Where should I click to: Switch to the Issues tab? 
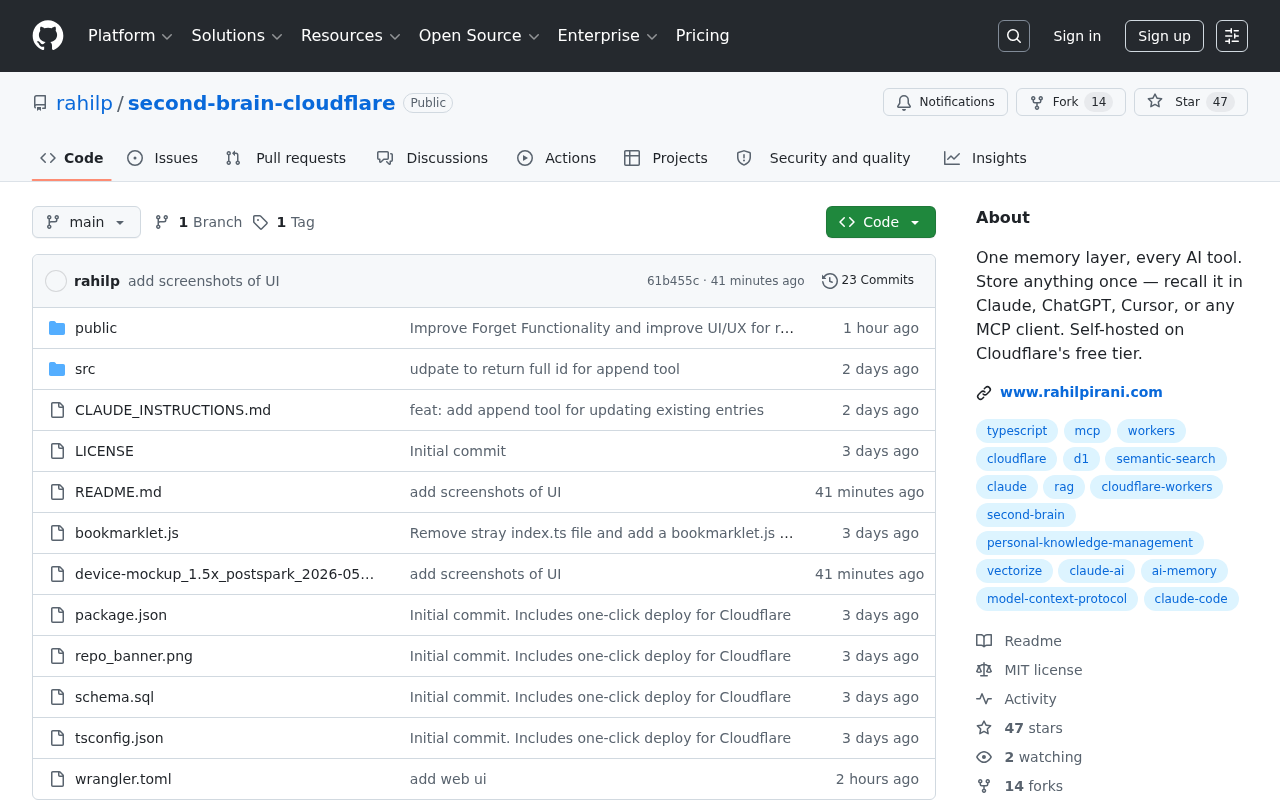coord(163,158)
